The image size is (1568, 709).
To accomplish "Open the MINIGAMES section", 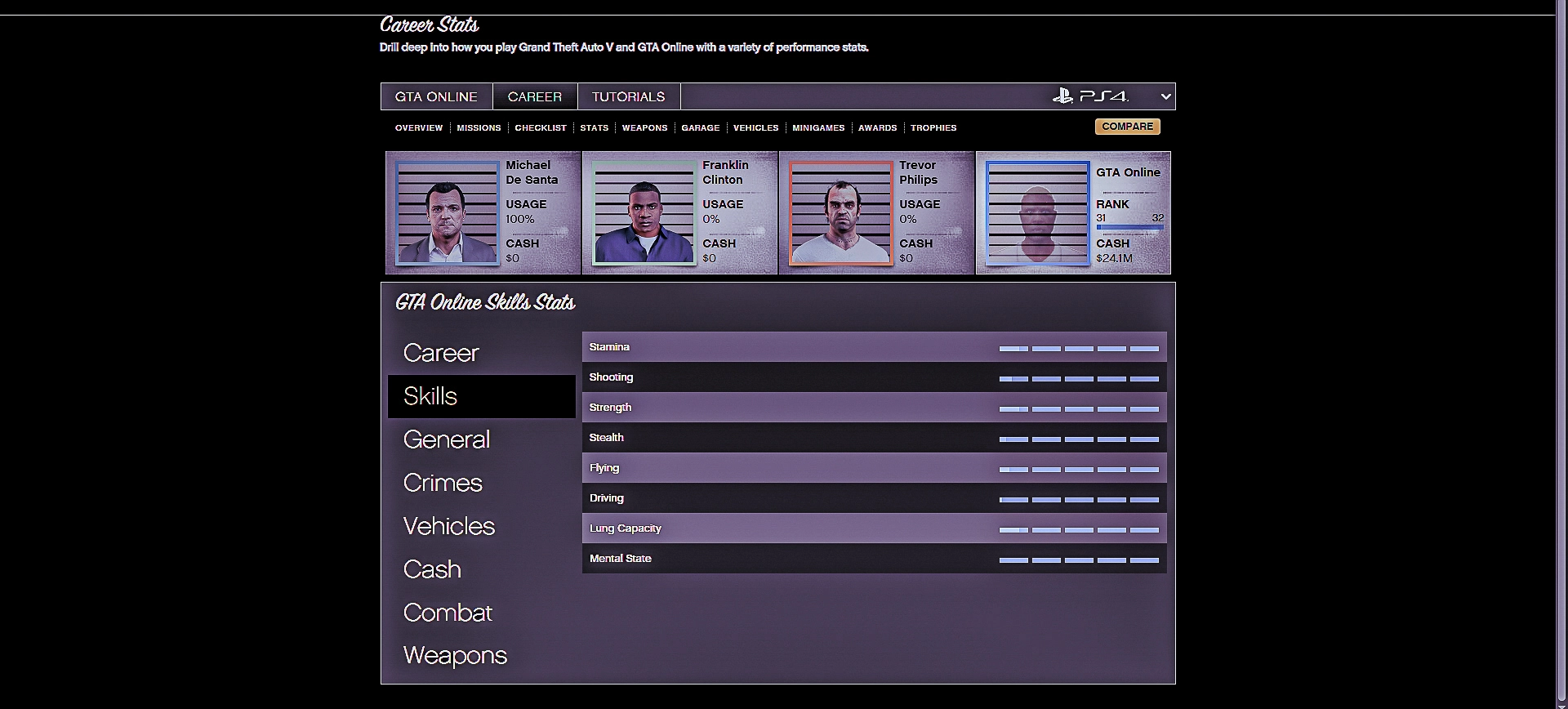I will point(818,127).
